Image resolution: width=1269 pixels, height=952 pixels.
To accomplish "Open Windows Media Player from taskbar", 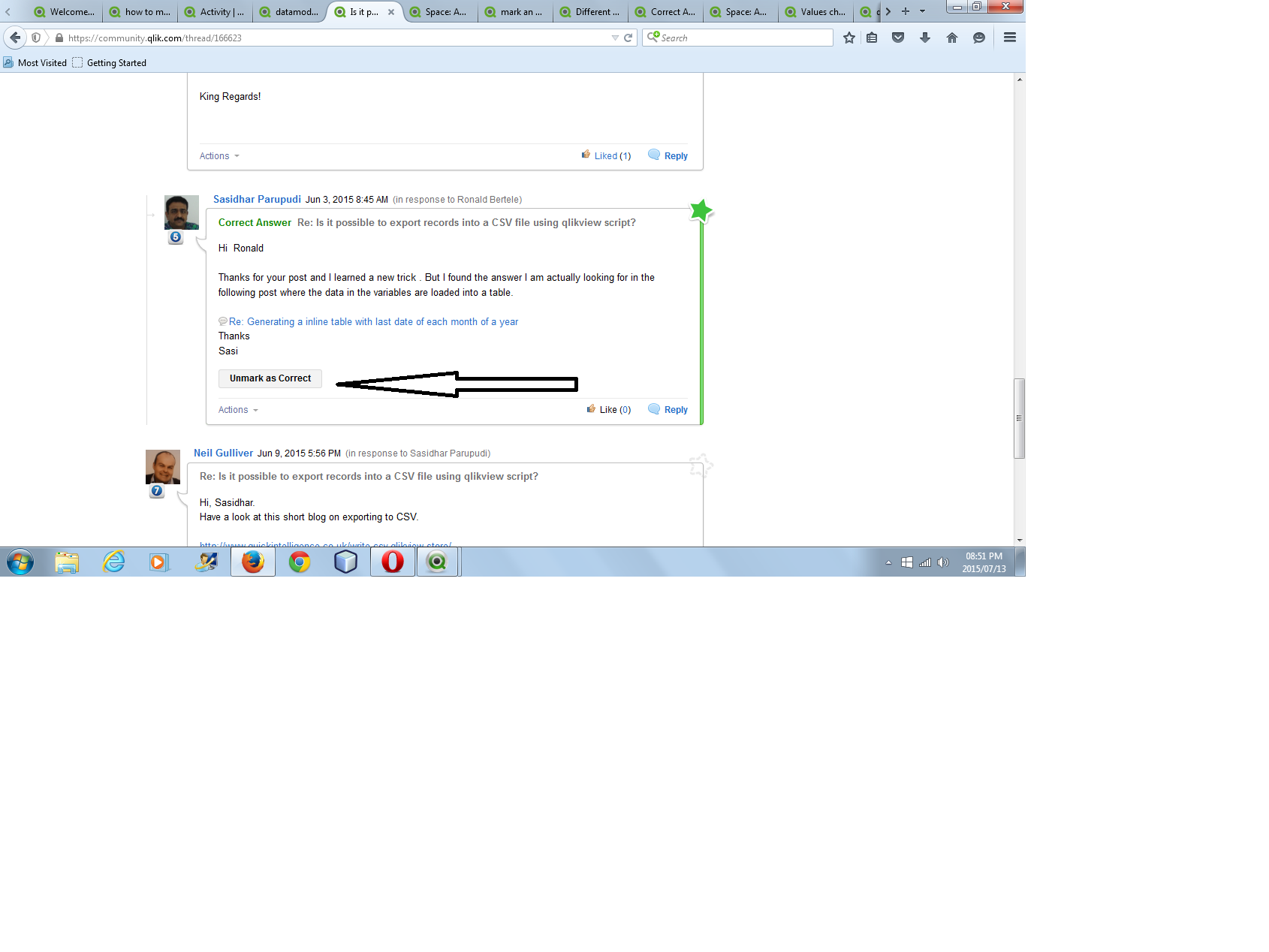I will [x=159, y=562].
